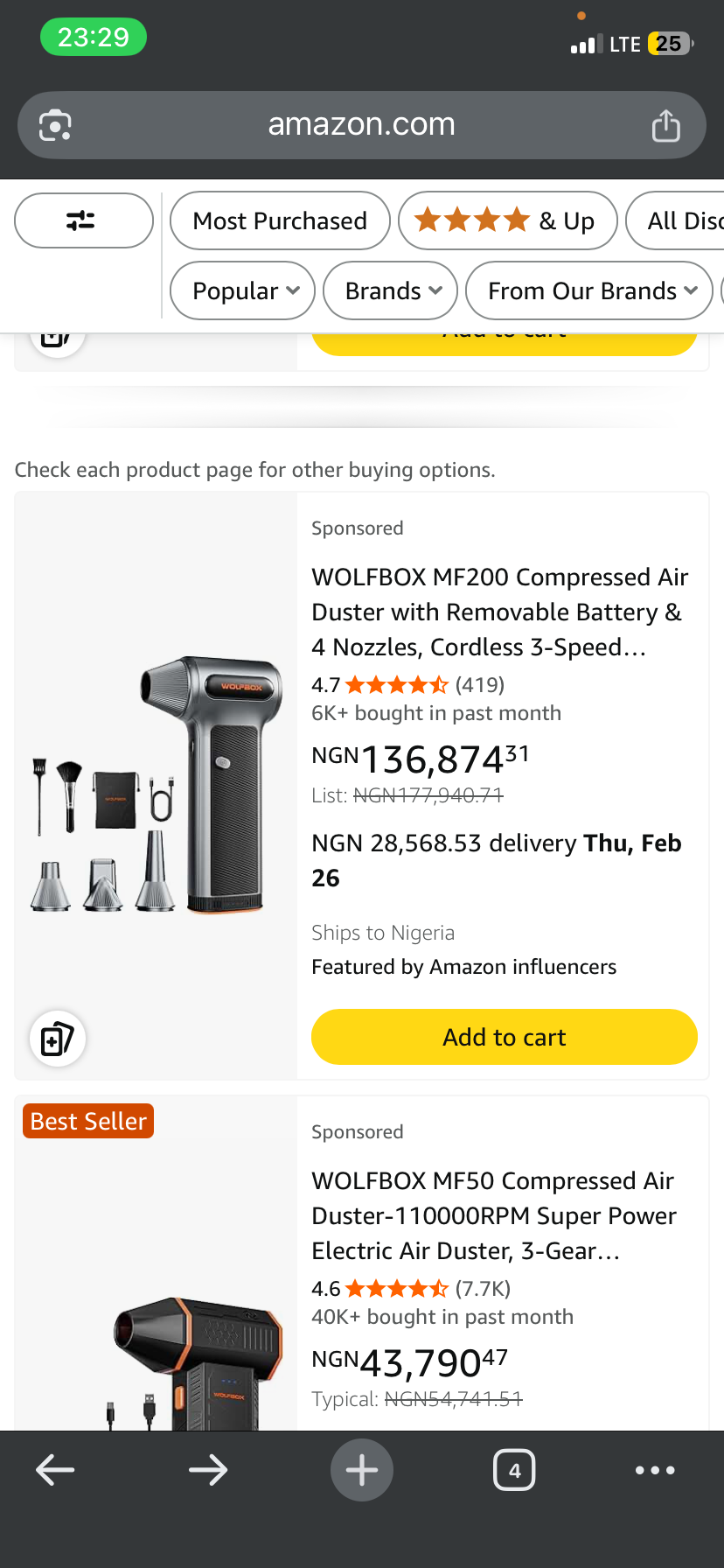Tap the amazon.com address bar
Viewport: 724px width, 1568px height.
361,124
